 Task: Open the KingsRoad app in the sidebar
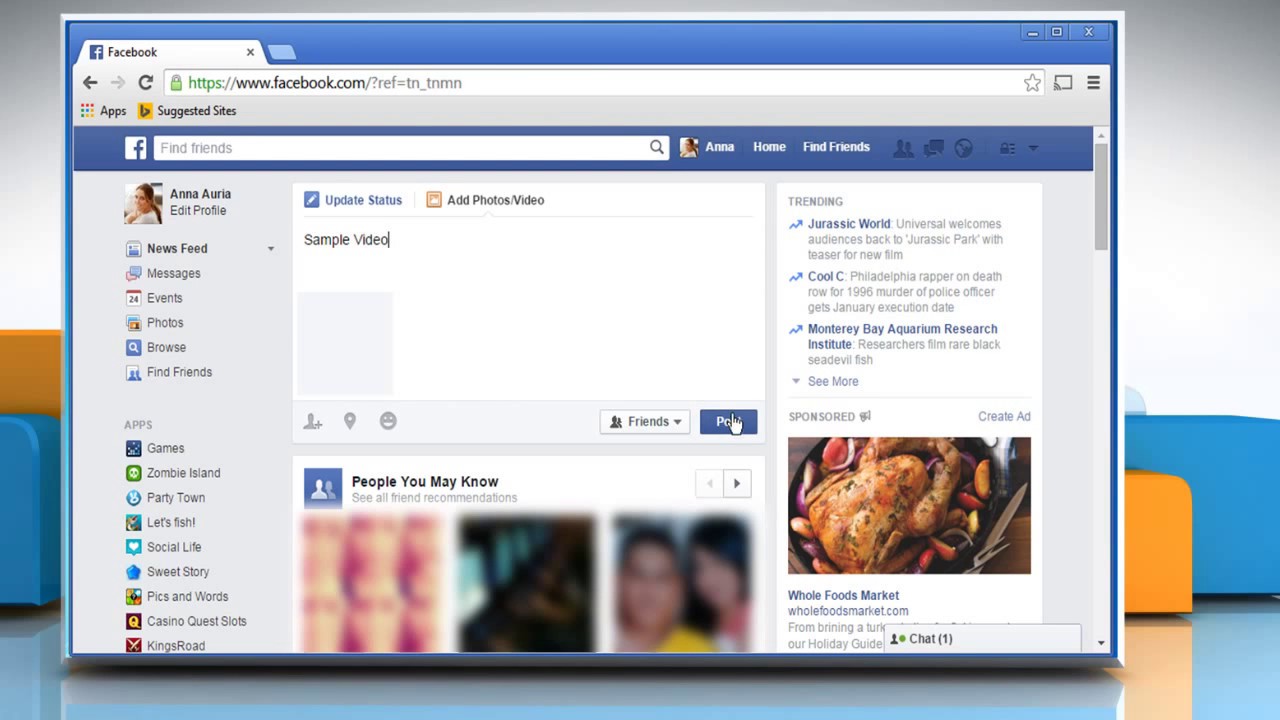click(165, 646)
